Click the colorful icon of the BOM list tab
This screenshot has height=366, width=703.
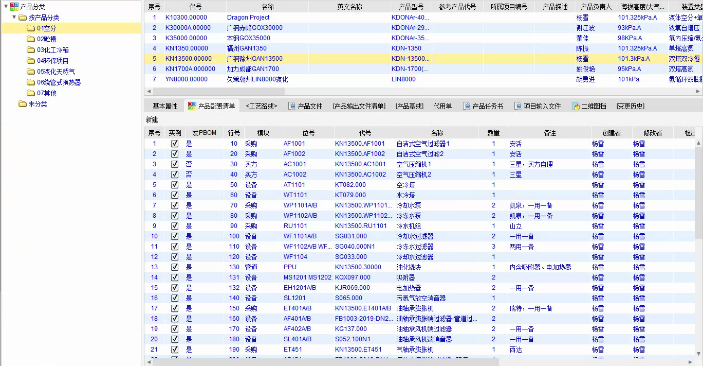coord(192,106)
